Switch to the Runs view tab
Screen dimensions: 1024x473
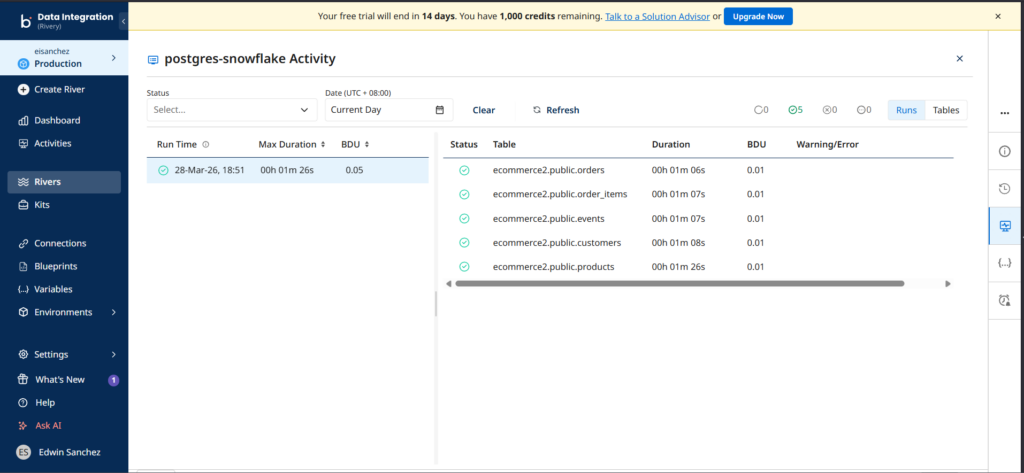(x=906, y=110)
